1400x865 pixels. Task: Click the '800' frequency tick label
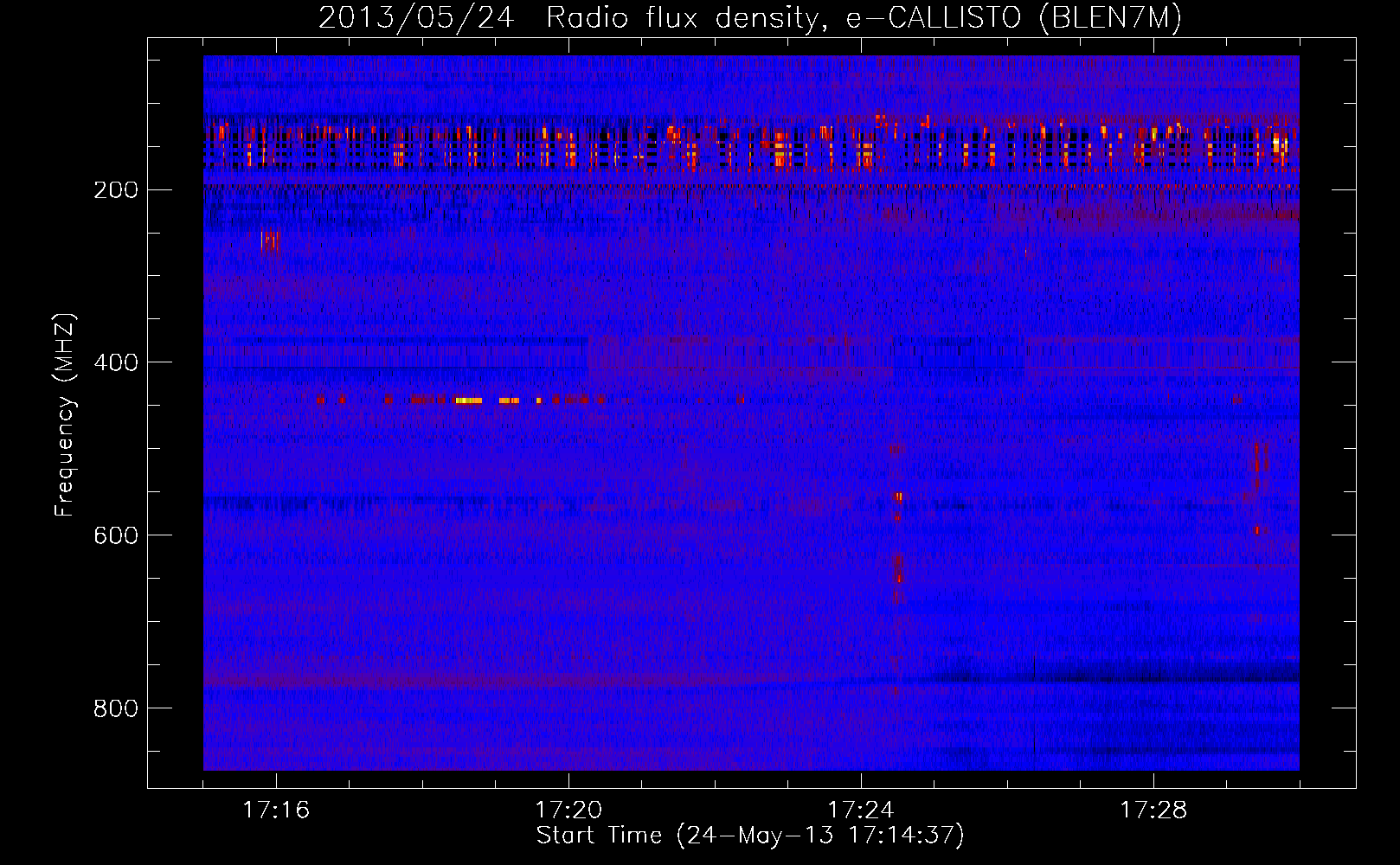[115, 709]
